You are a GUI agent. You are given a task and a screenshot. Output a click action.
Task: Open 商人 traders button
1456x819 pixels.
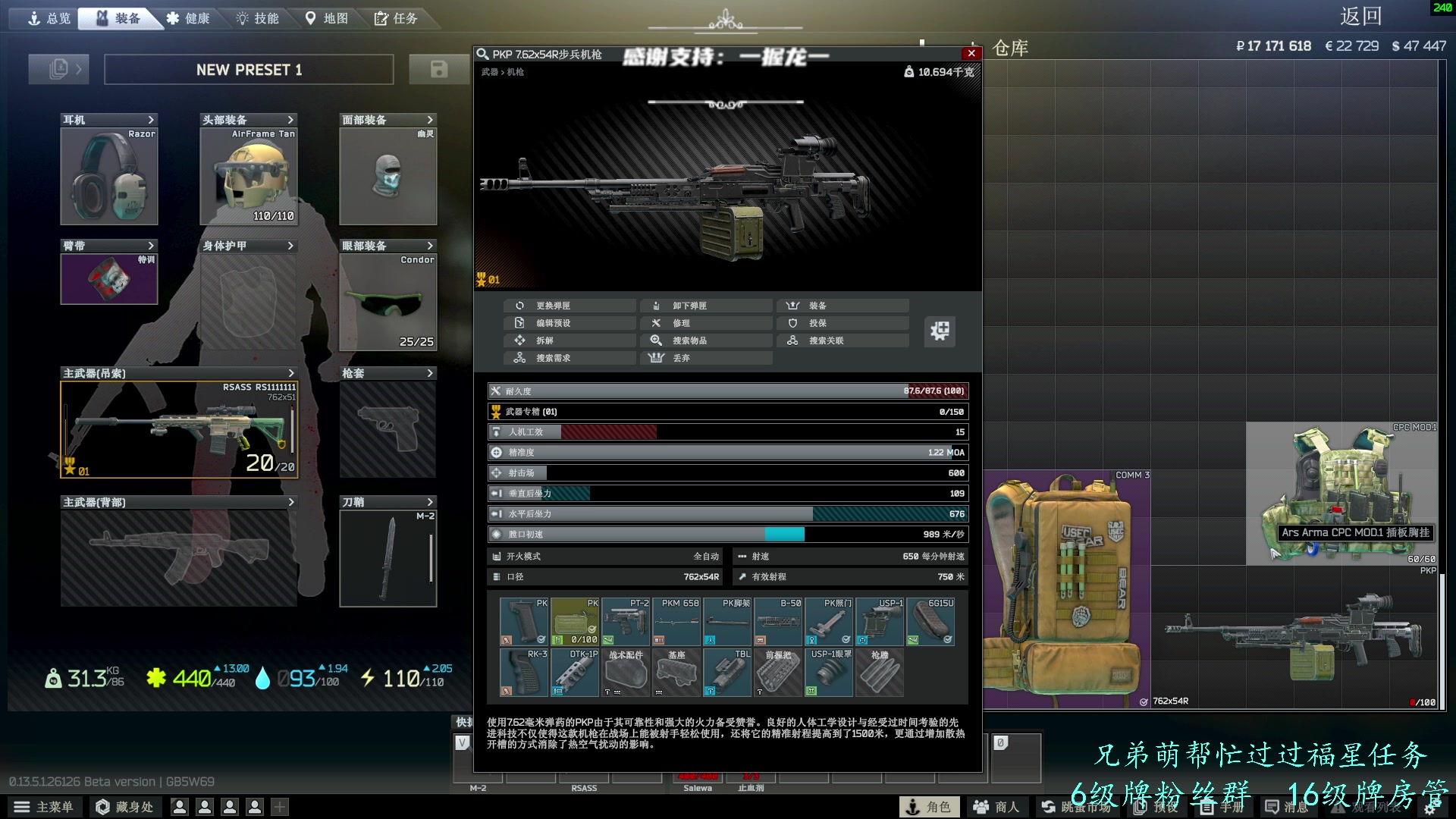click(x=996, y=807)
